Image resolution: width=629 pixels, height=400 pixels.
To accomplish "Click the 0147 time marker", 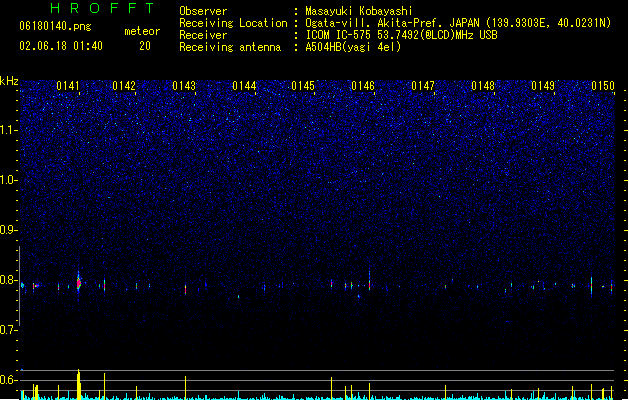I will pos(423,86).
